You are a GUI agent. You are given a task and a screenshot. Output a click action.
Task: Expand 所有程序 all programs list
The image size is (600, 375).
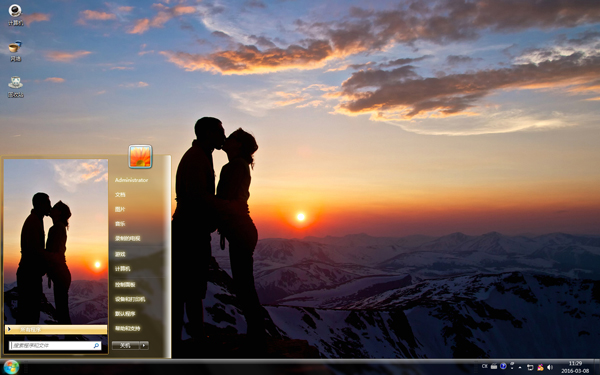[x=56, y=329]
